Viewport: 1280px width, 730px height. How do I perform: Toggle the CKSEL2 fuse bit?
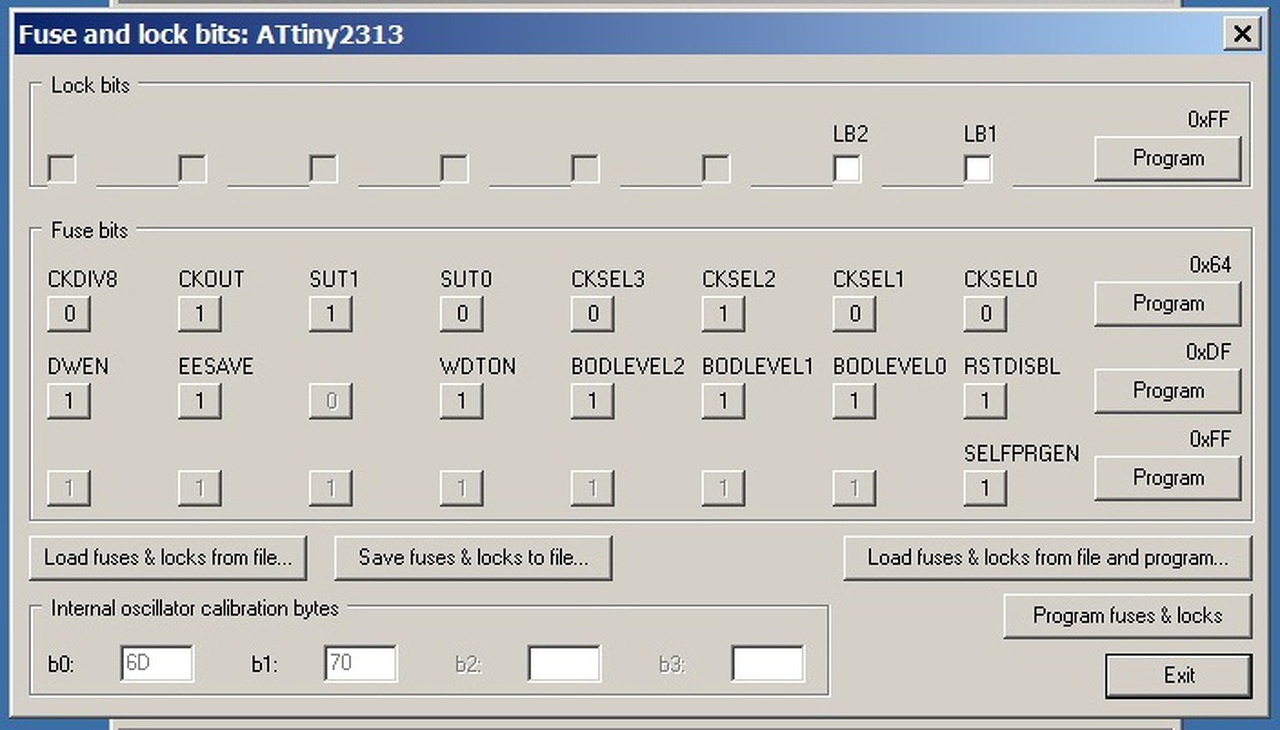click(724, 314)
